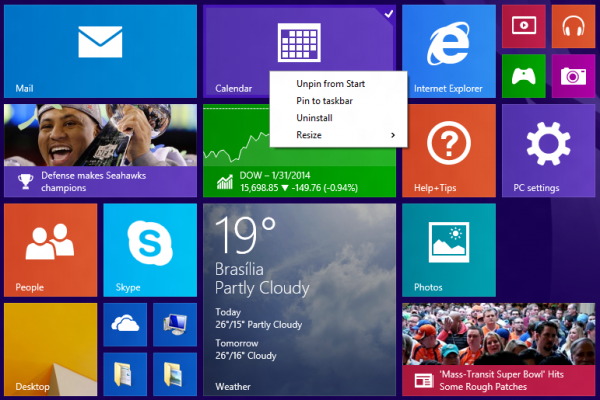Open the Finance DOW tile
The image size is (600, 400).
click(x=299, y=172)
